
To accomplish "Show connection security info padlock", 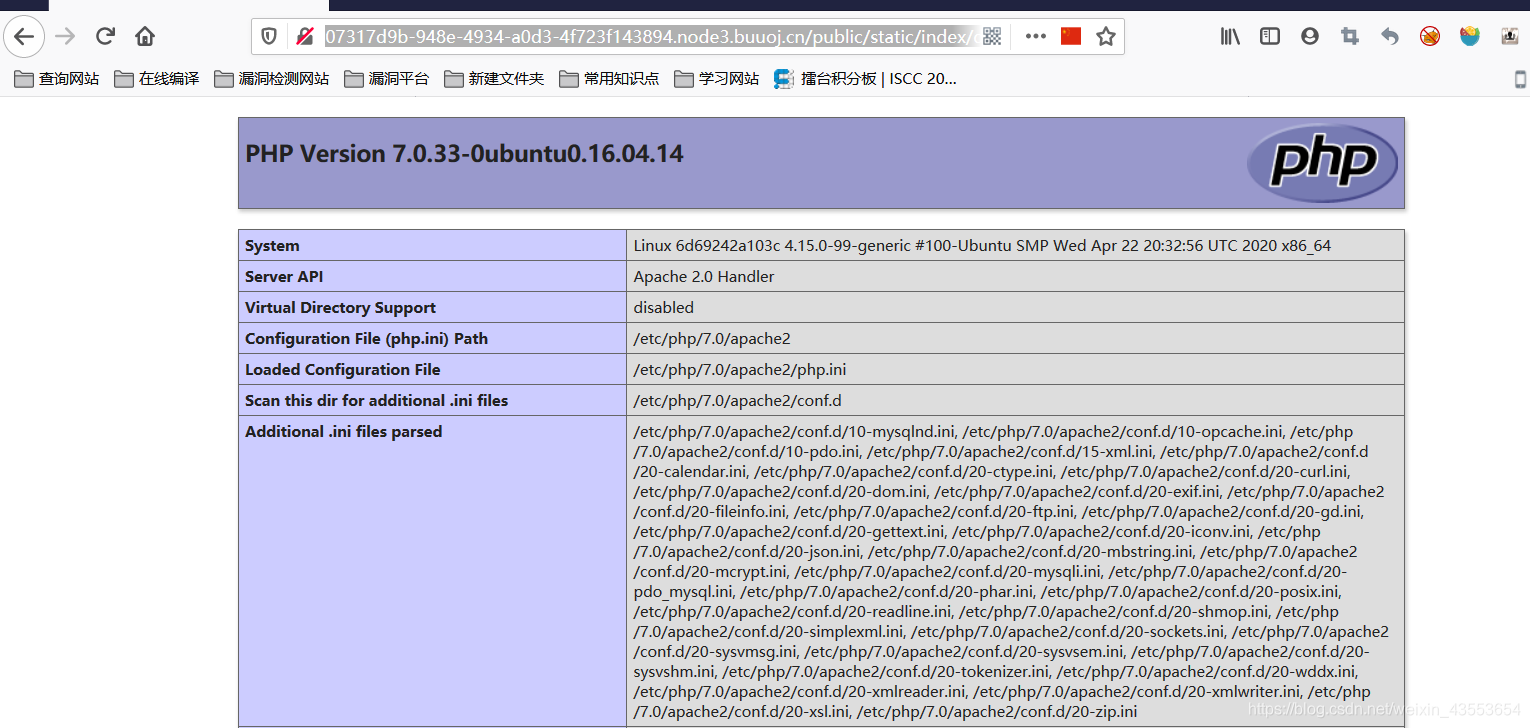I will (x=305, y=37).
